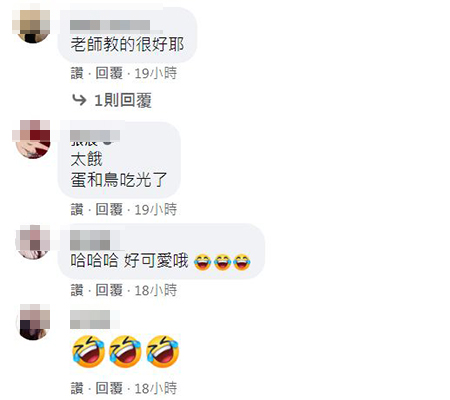This screenshot has height=400, width=450.
Task: Reply to the comment 老師教的很好耶
Action: 109,73
